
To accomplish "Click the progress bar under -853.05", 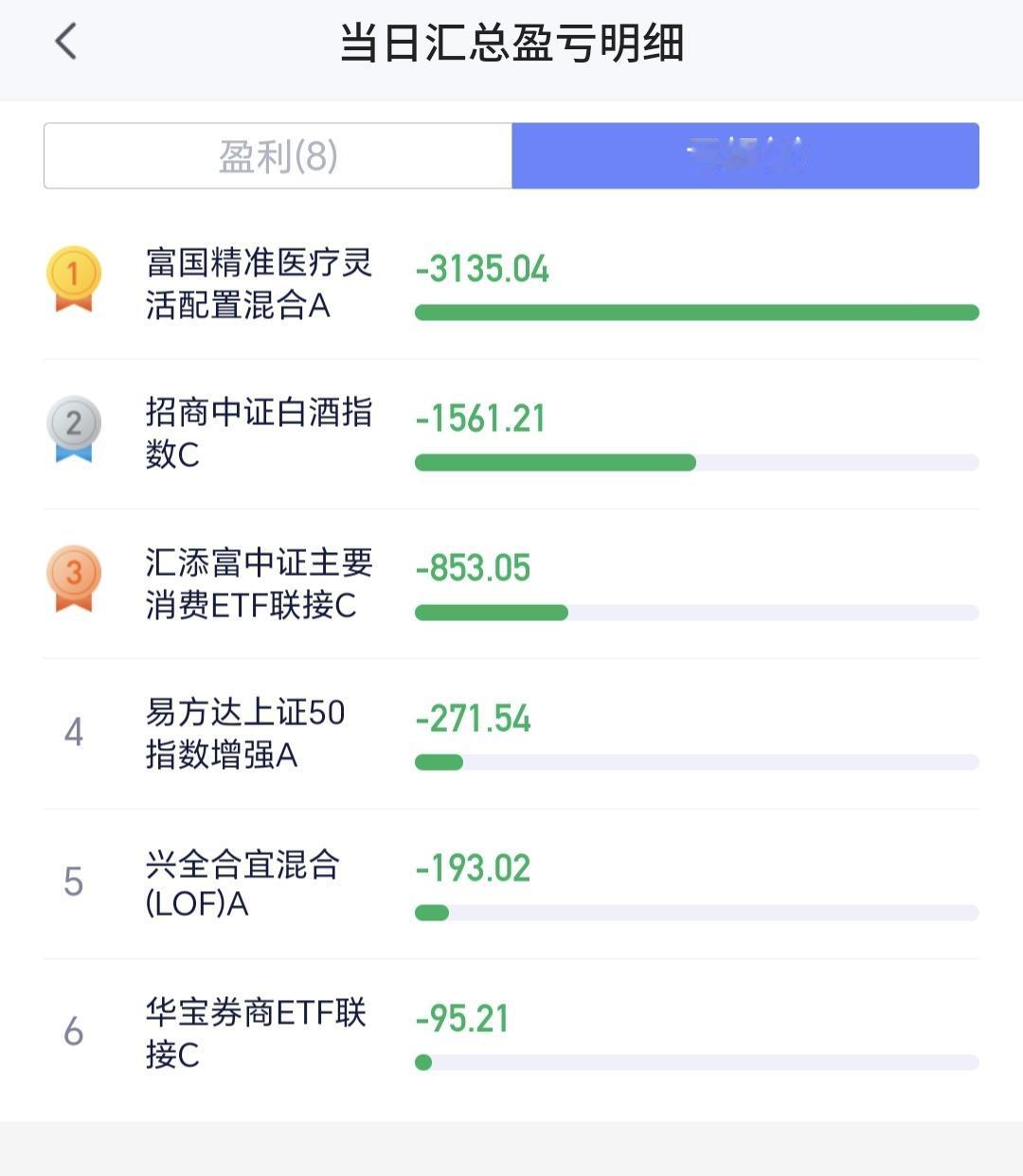I will click(x=697, y=613).
